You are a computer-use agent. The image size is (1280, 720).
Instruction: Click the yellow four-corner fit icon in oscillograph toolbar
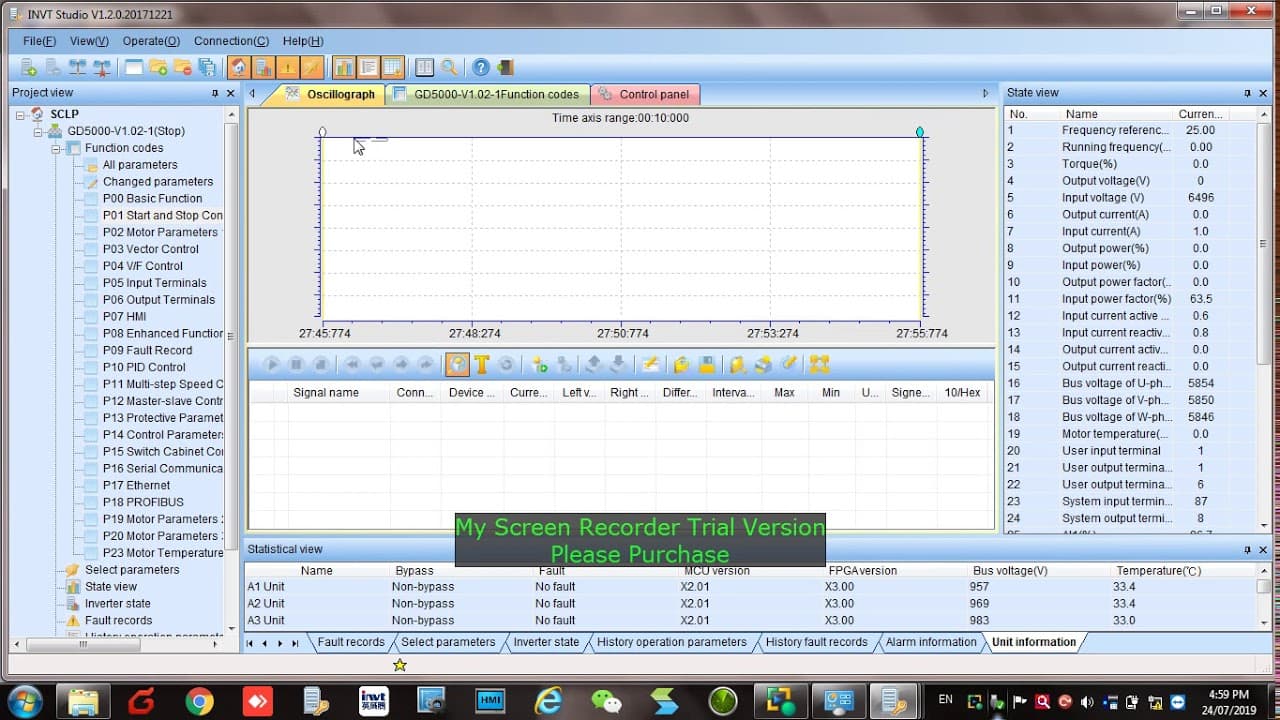(x=820, y=364)
